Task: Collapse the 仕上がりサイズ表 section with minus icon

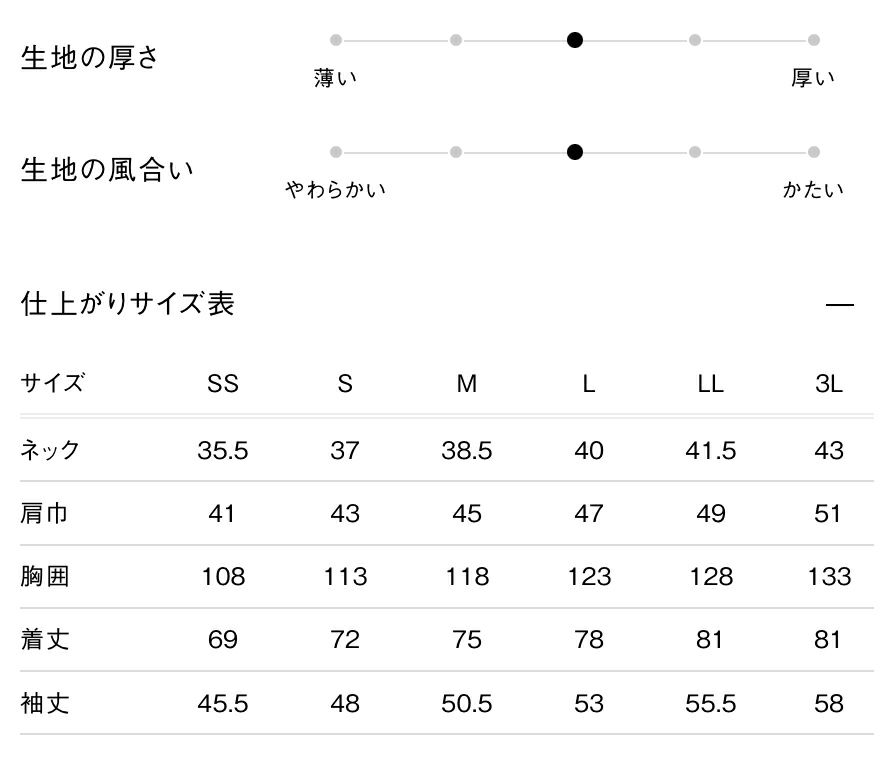Action: [840, 305]
